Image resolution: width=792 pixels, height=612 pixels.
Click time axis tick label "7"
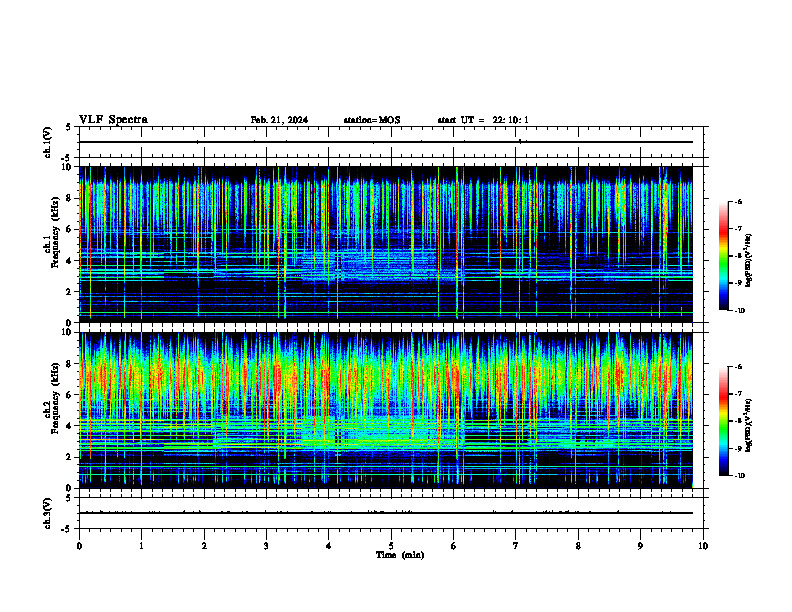[x=516, y=546]
